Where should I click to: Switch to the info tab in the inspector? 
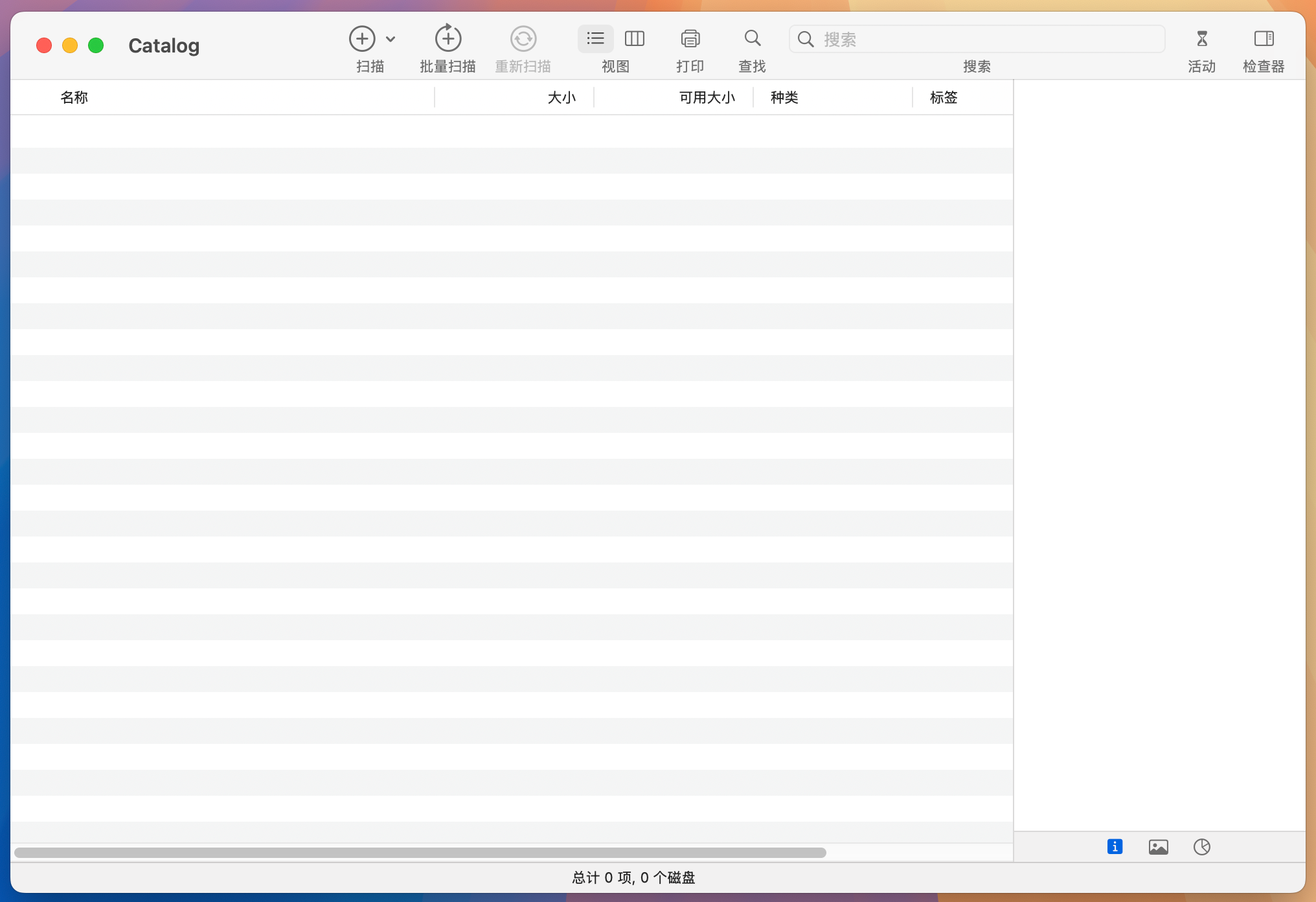(1115, 847)
